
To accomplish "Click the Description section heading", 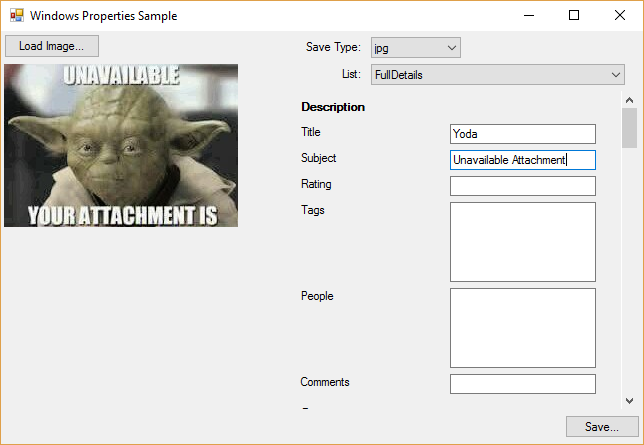I will [333, 107].
